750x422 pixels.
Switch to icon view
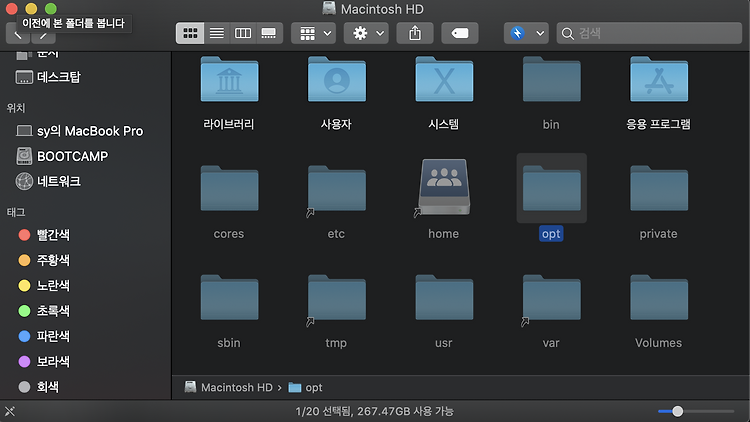(x=190, y=33)
